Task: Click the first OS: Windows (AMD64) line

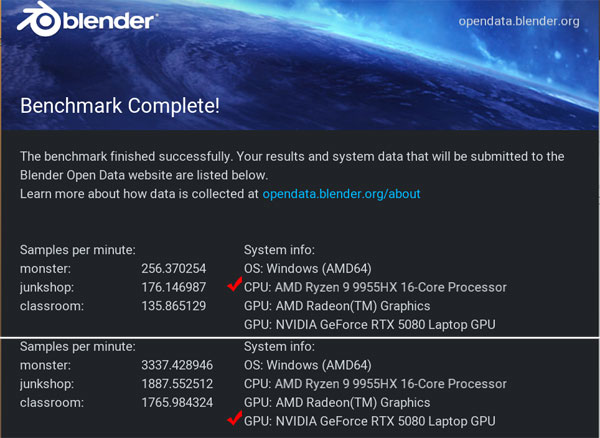Action: [x=308, y=269]
